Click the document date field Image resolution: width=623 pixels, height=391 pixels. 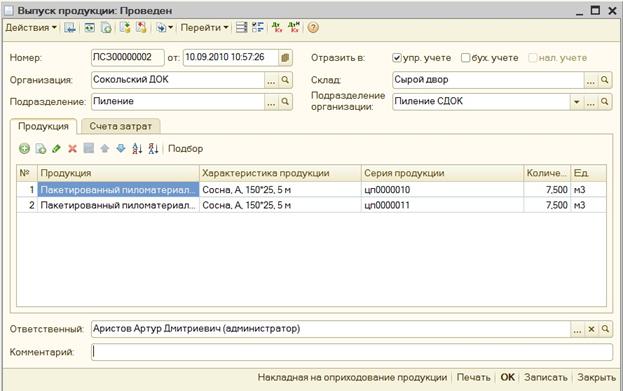tap(230, 58)
